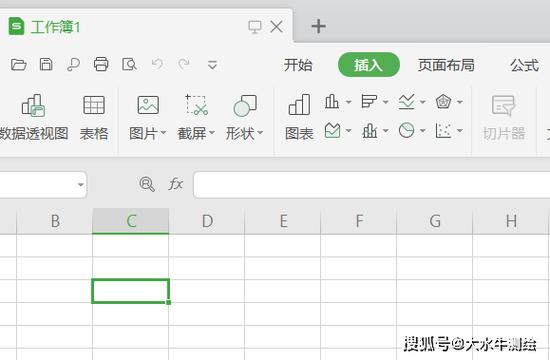Expand the radar chart dropdown arrow
This screenshot has height=360, width=550.
point(460,102)
